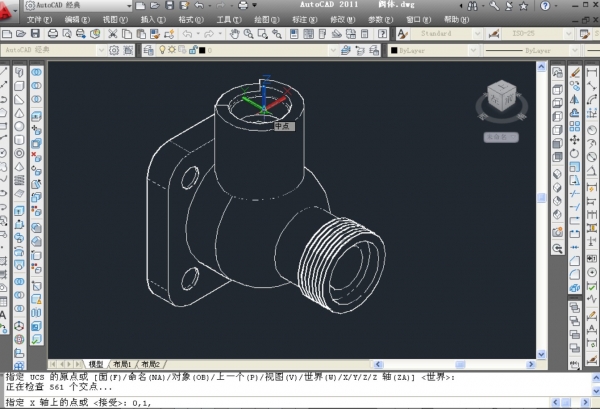Open the red AutoCAD application menu button
The height and width of the screenshot is (409, 600).
click(6, 11)
